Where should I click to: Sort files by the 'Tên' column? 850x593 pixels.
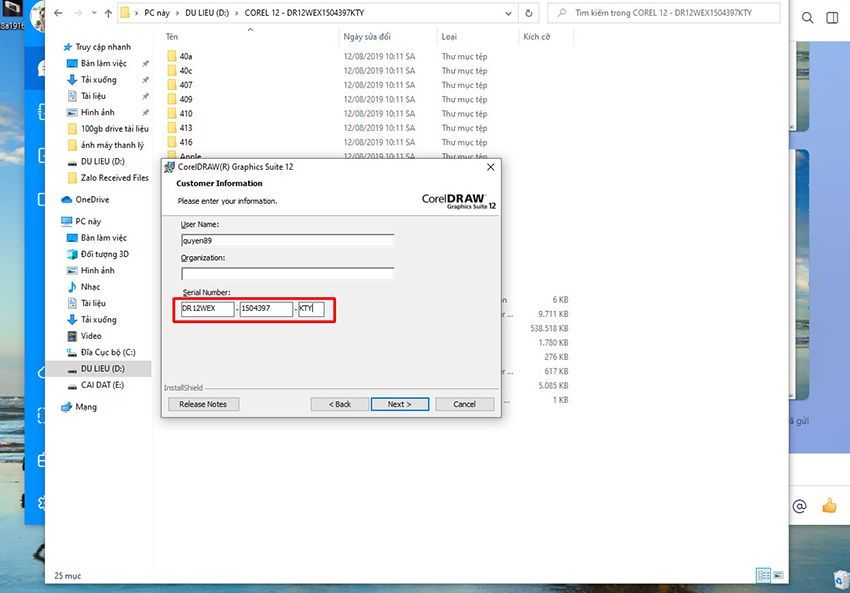click(x=171, y=37)
